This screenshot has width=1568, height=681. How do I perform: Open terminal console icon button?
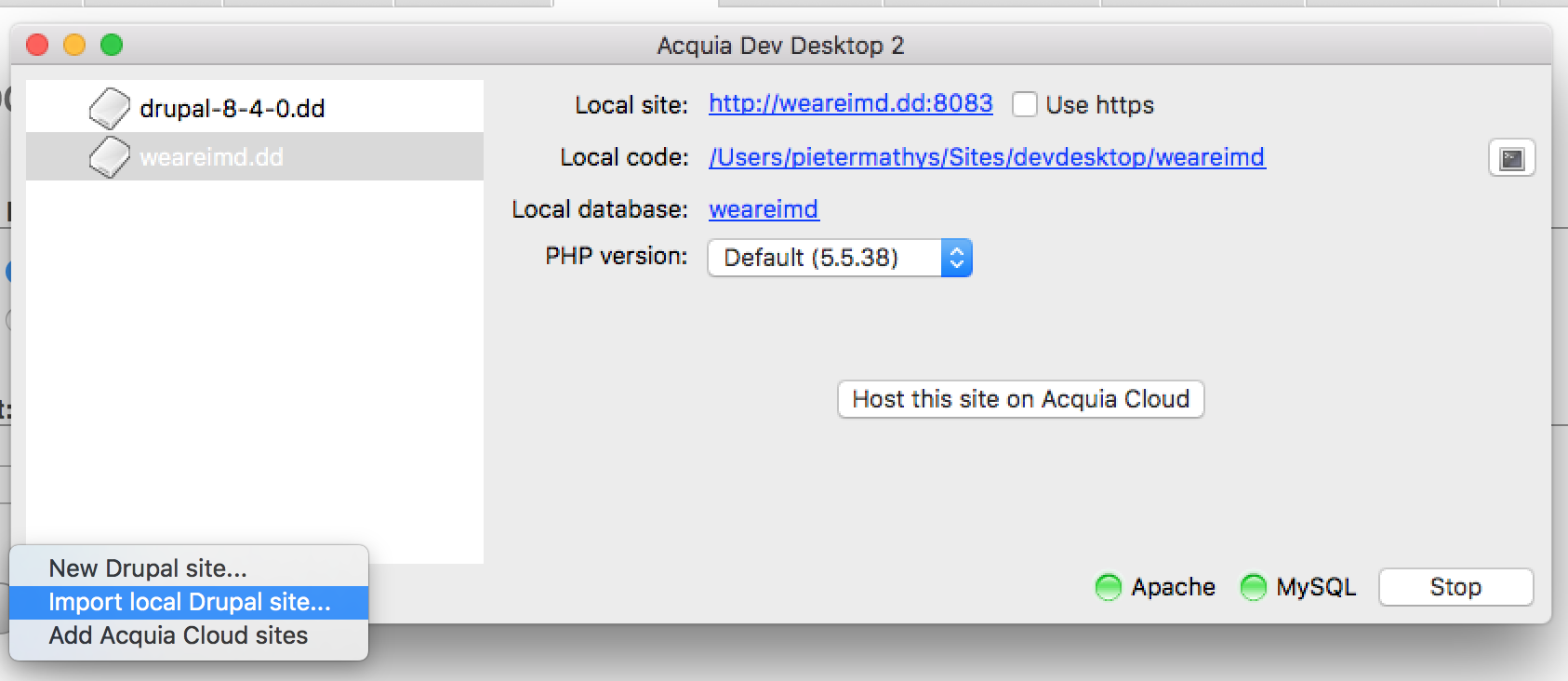1512,158
